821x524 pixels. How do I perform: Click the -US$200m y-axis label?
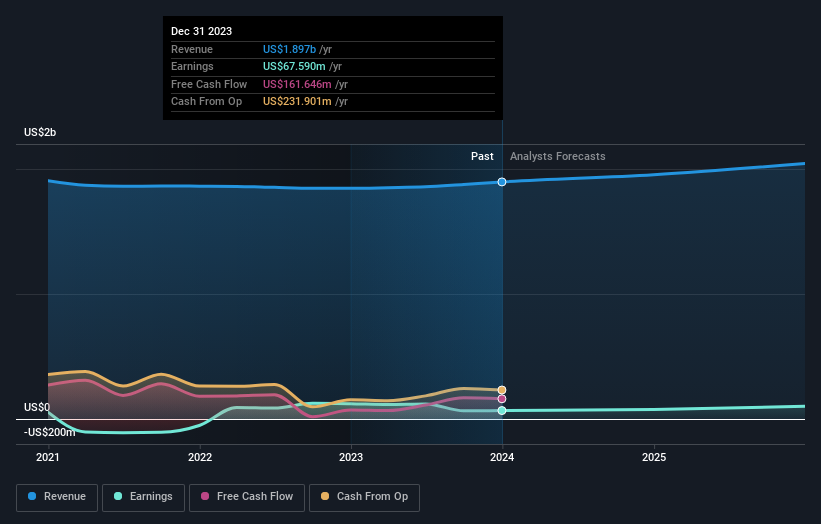pos(49,432)
